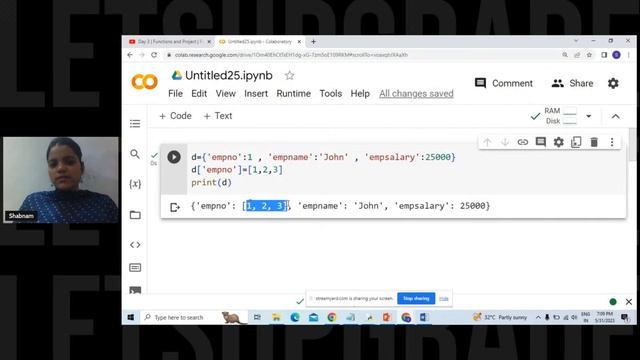Reload the browser page
The height and width of the screenshot is (360, 640).
(154, 55)
